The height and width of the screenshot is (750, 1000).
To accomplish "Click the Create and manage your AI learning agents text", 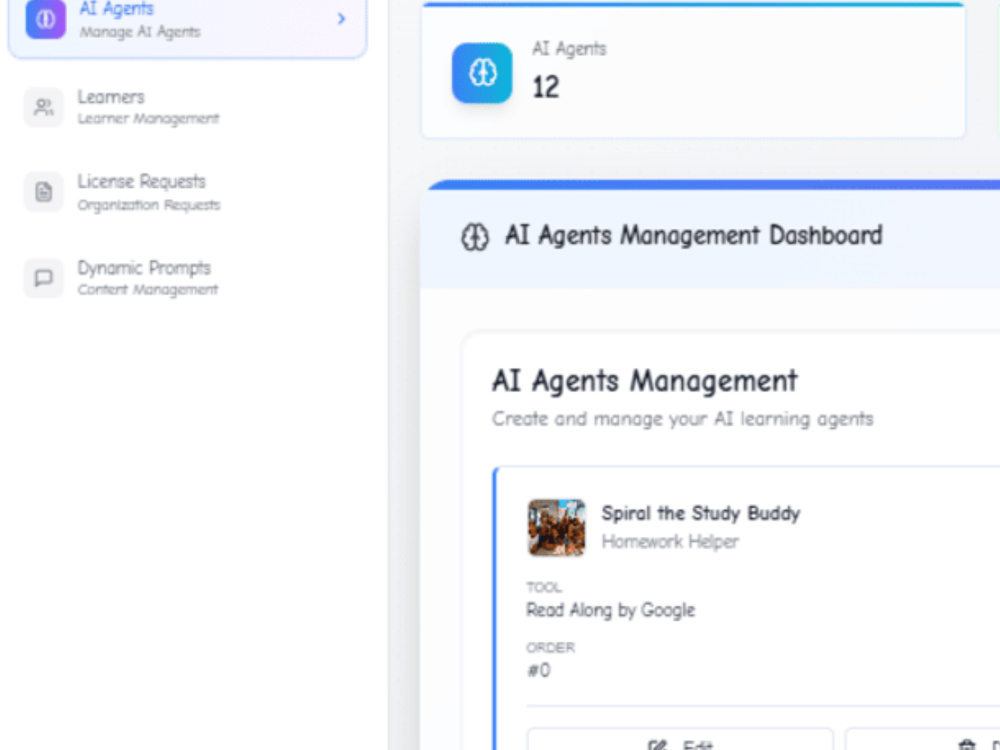I will (682, 419).
